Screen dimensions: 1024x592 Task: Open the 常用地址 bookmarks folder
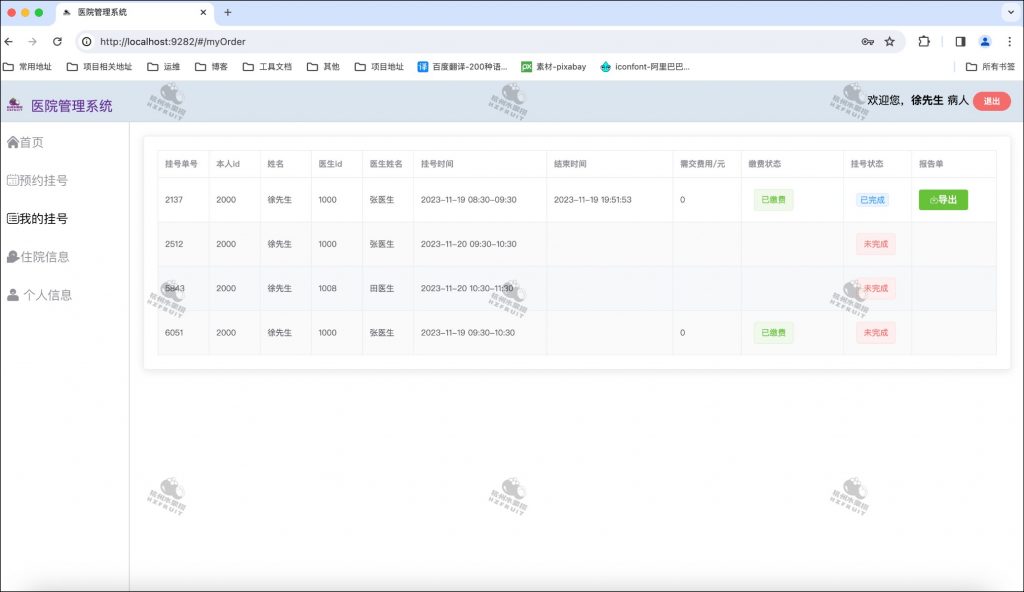coord(28,67)
